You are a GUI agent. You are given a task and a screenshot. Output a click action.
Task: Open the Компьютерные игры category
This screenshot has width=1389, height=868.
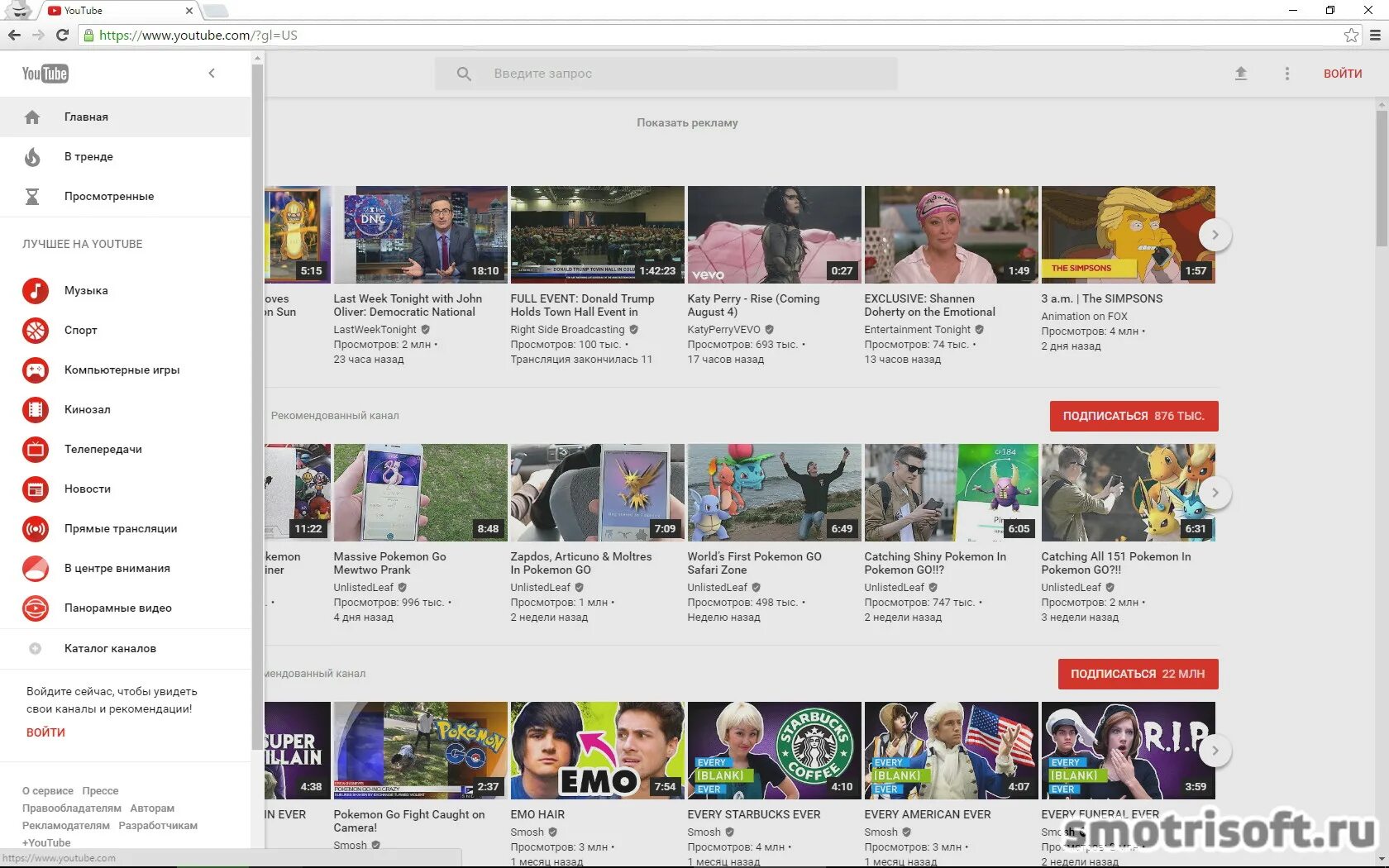[126, 370]
